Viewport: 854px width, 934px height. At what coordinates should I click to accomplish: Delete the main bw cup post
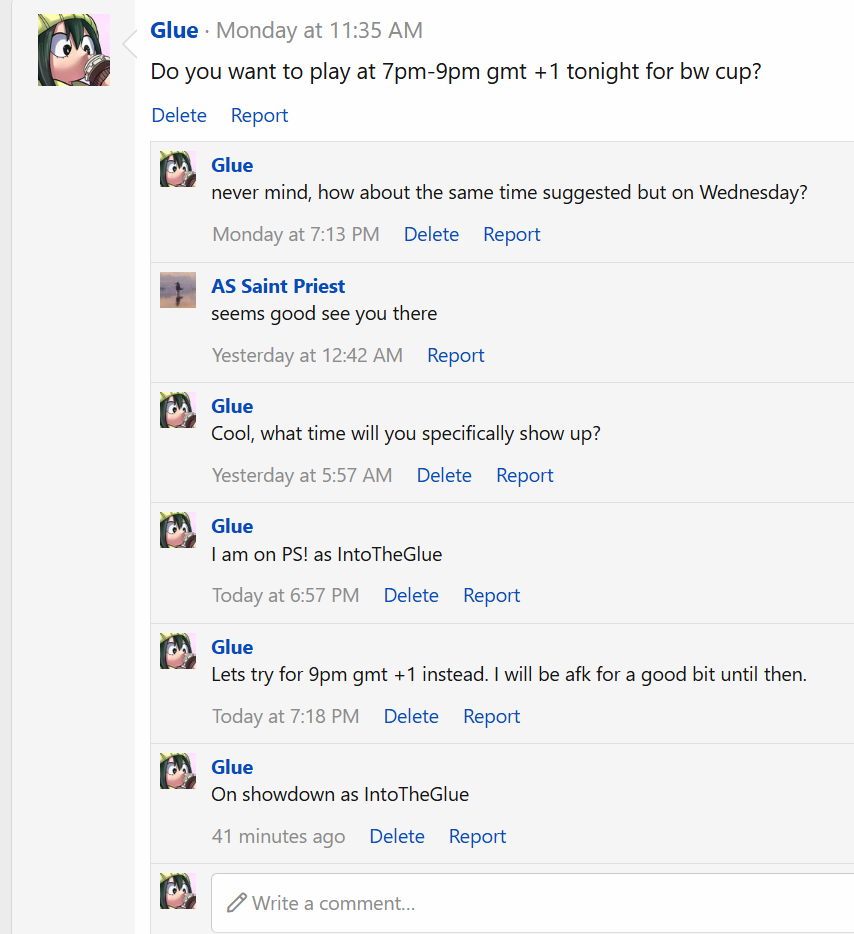(179, 115)
